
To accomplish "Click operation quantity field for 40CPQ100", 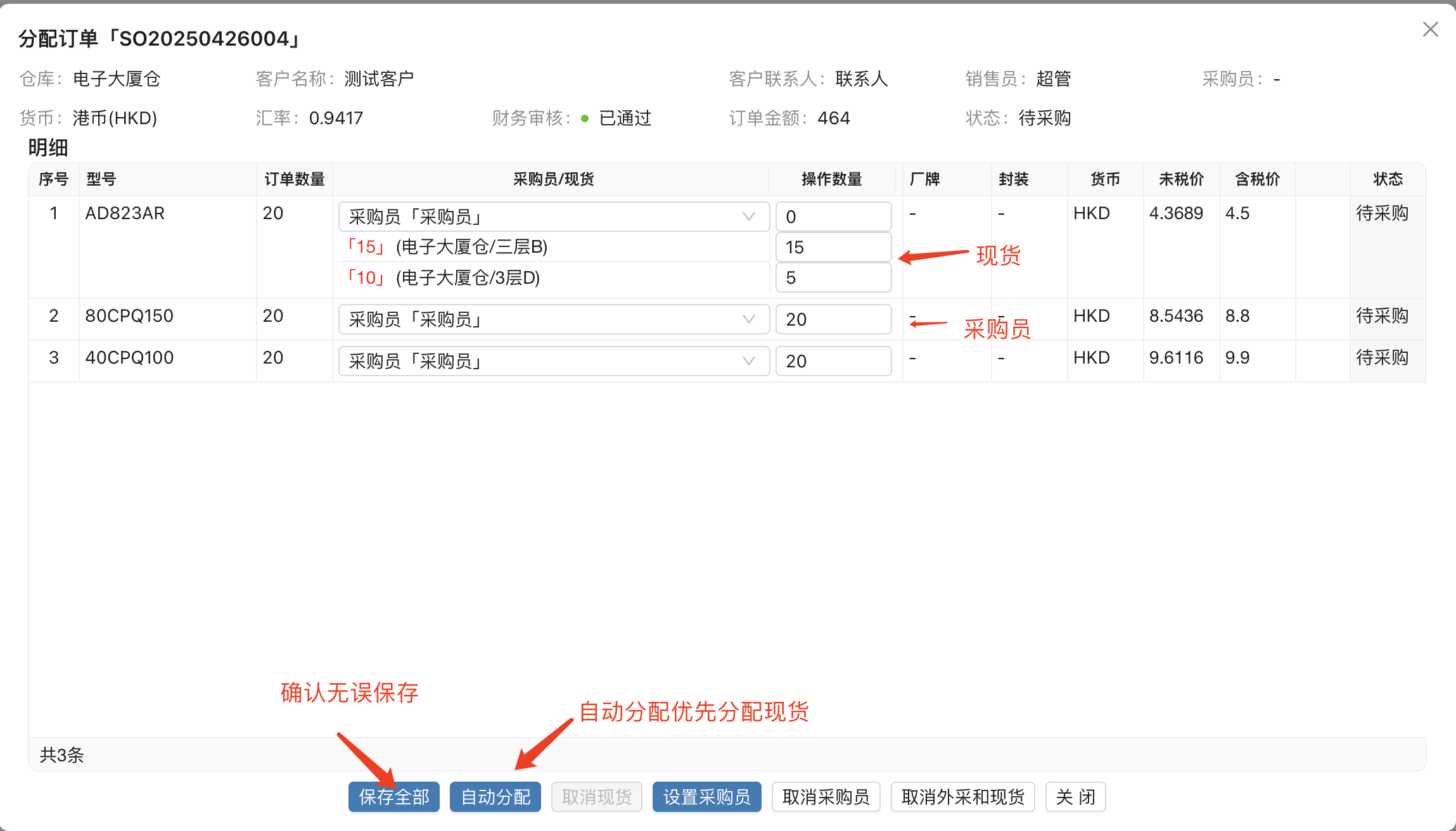I will (x=833, y=361).
